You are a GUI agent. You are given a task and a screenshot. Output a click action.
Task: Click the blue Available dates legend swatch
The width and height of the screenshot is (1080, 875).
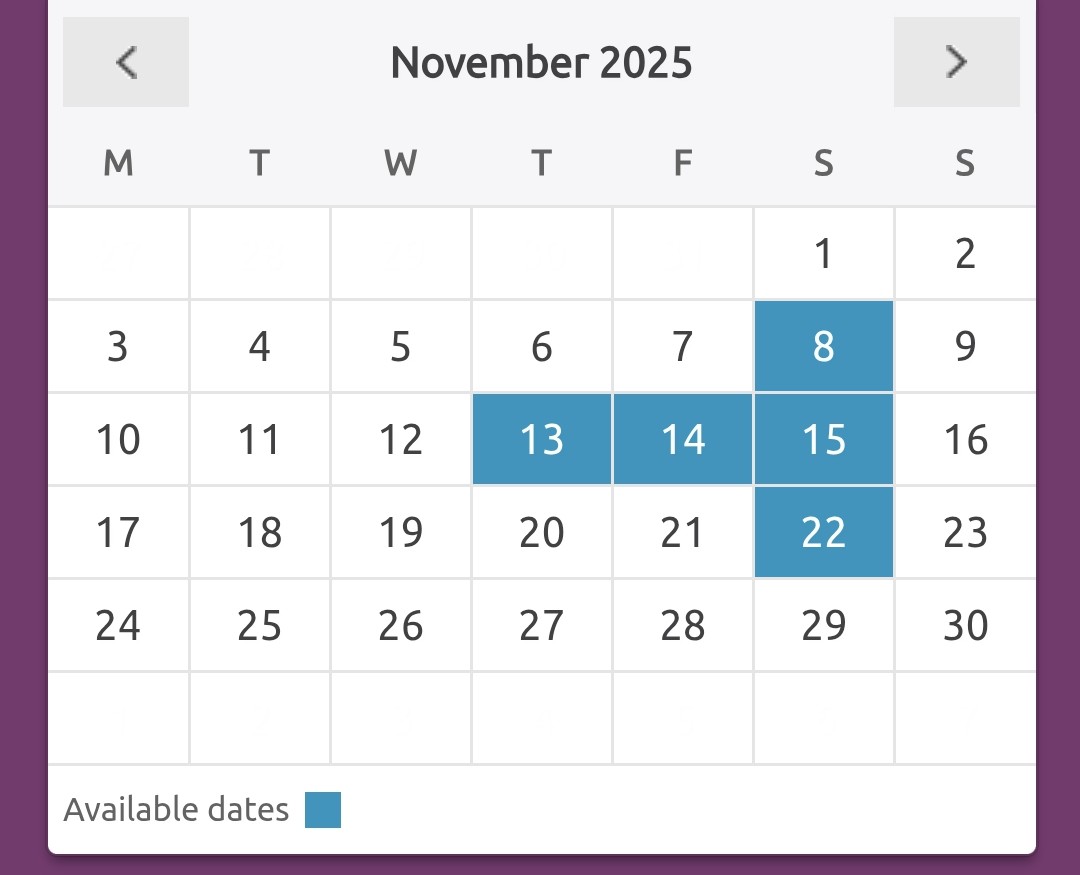[x=323, y=810]
